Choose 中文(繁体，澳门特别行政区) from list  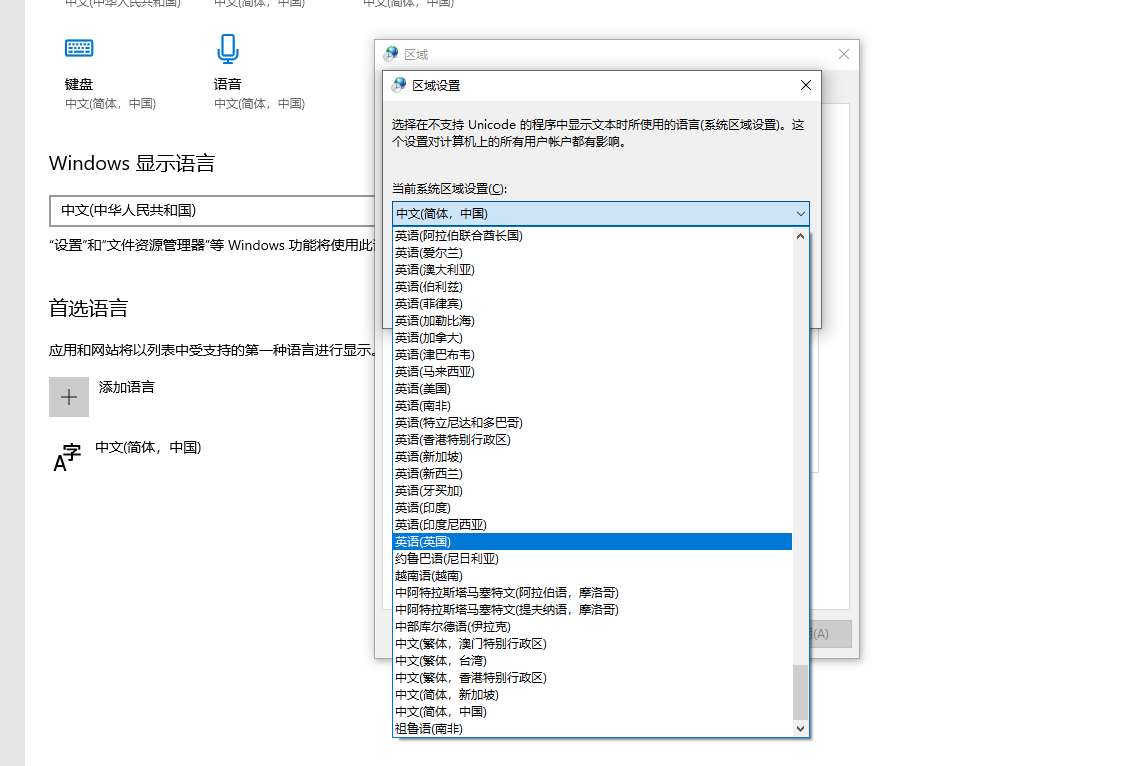[x=592, y=644]
